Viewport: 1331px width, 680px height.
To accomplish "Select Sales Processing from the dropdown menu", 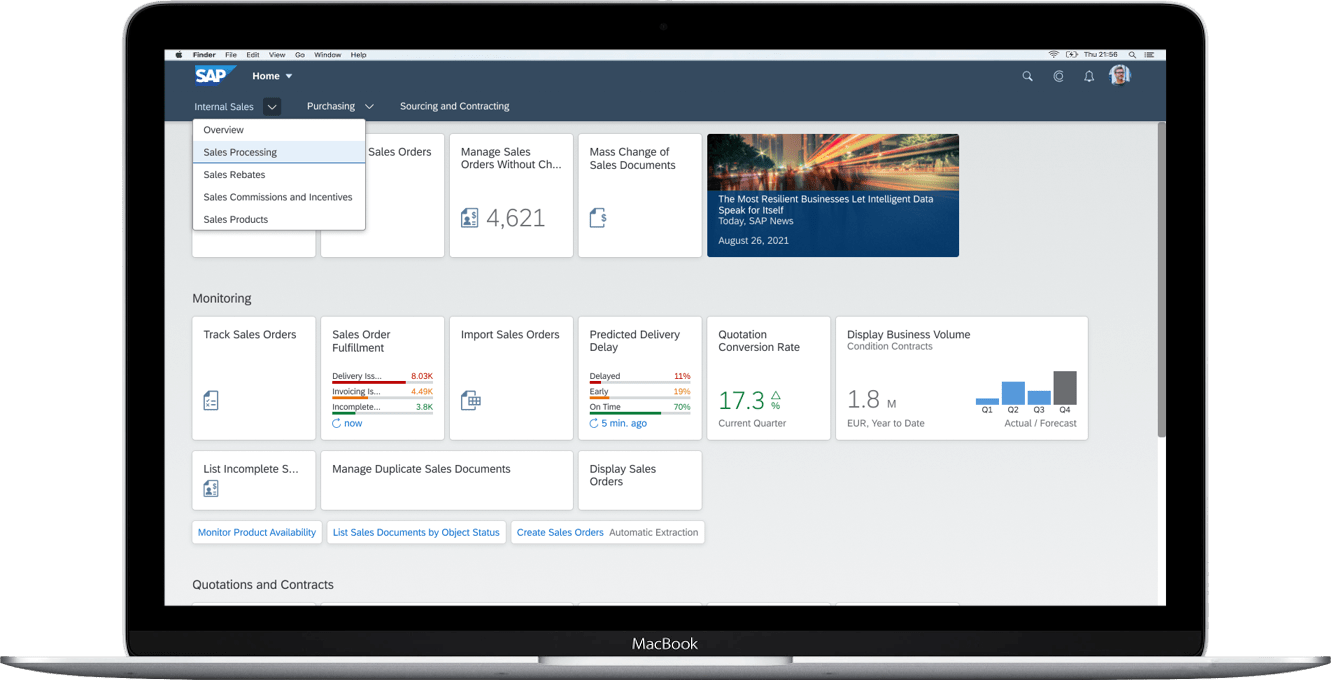I will pos(240,152).
